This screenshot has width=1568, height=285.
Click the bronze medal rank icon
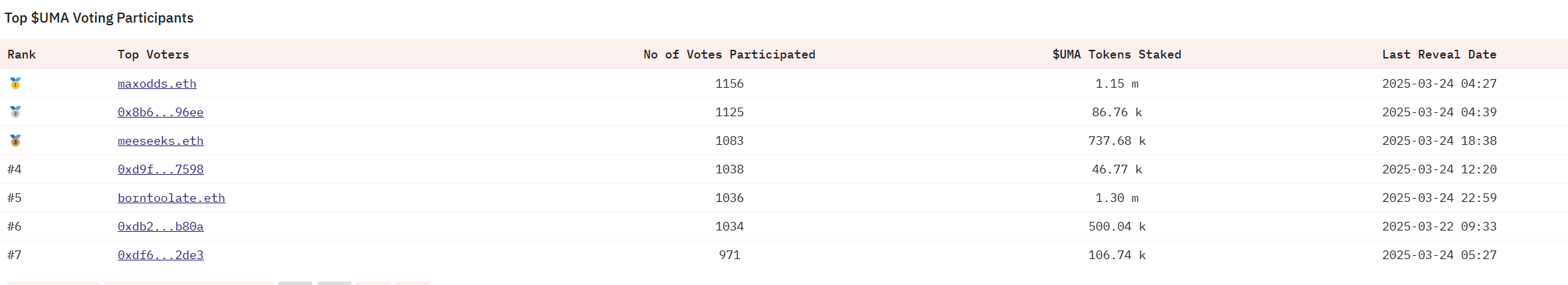pyautogui.click(x=15, y=140)
